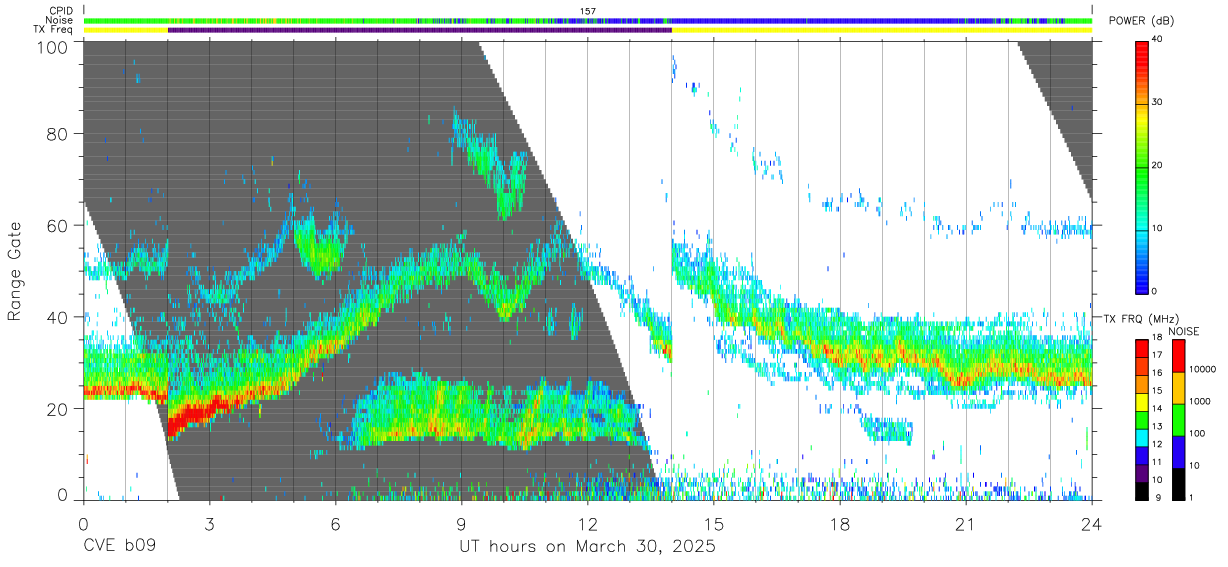The height and width of the screenshot is (567, 1228).
Task: Click the Range Gate axis tick '100'
Action: pos(51,46)
